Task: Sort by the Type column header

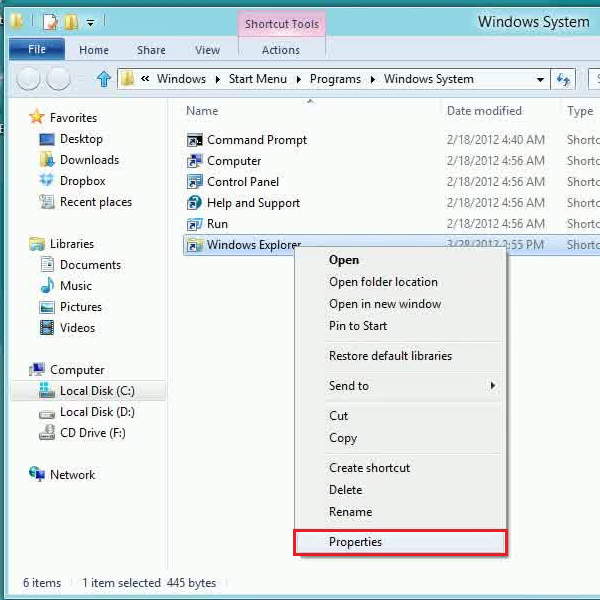Action: (x=580, y=111)
